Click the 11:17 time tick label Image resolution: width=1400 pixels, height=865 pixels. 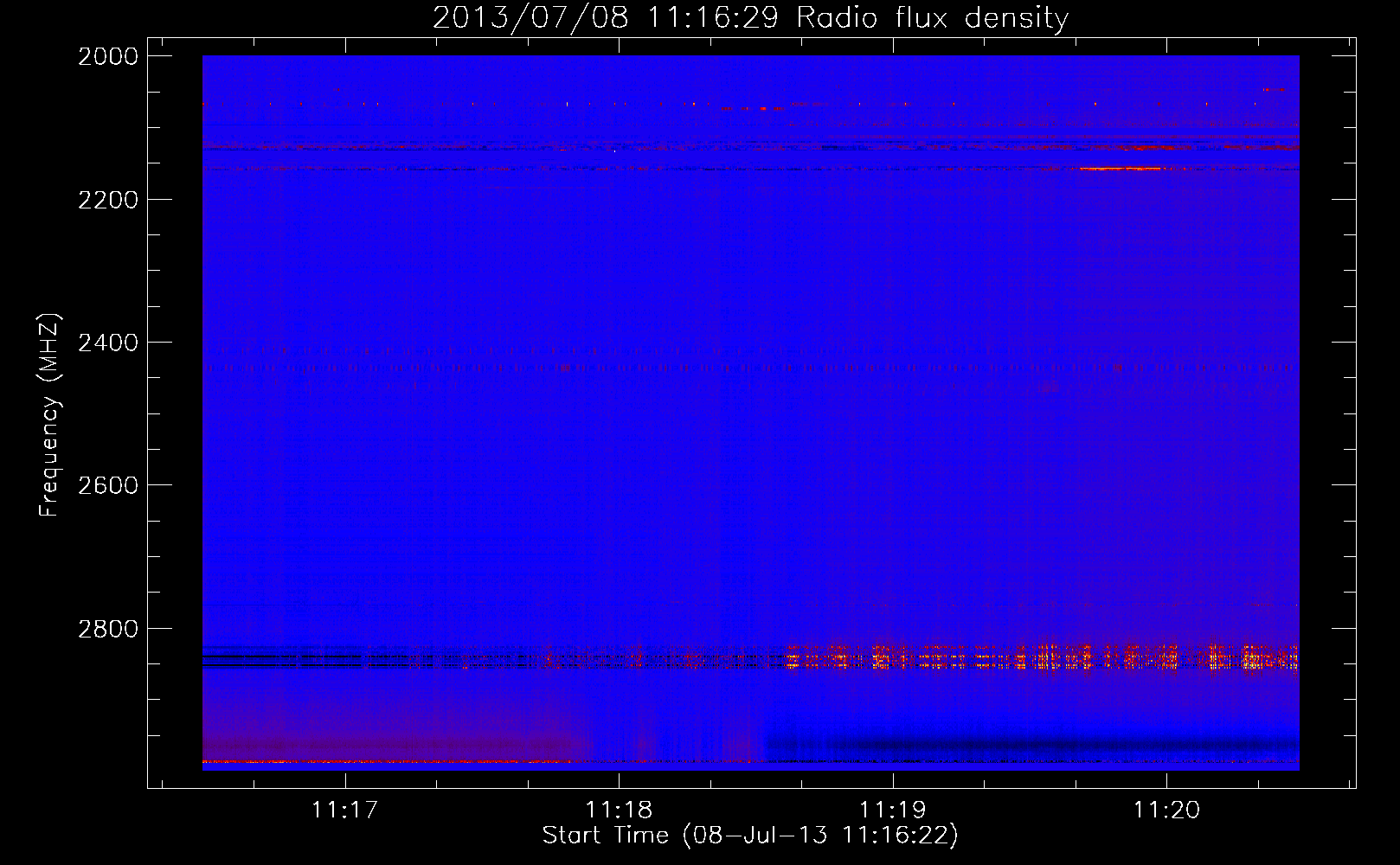point(345,810)
